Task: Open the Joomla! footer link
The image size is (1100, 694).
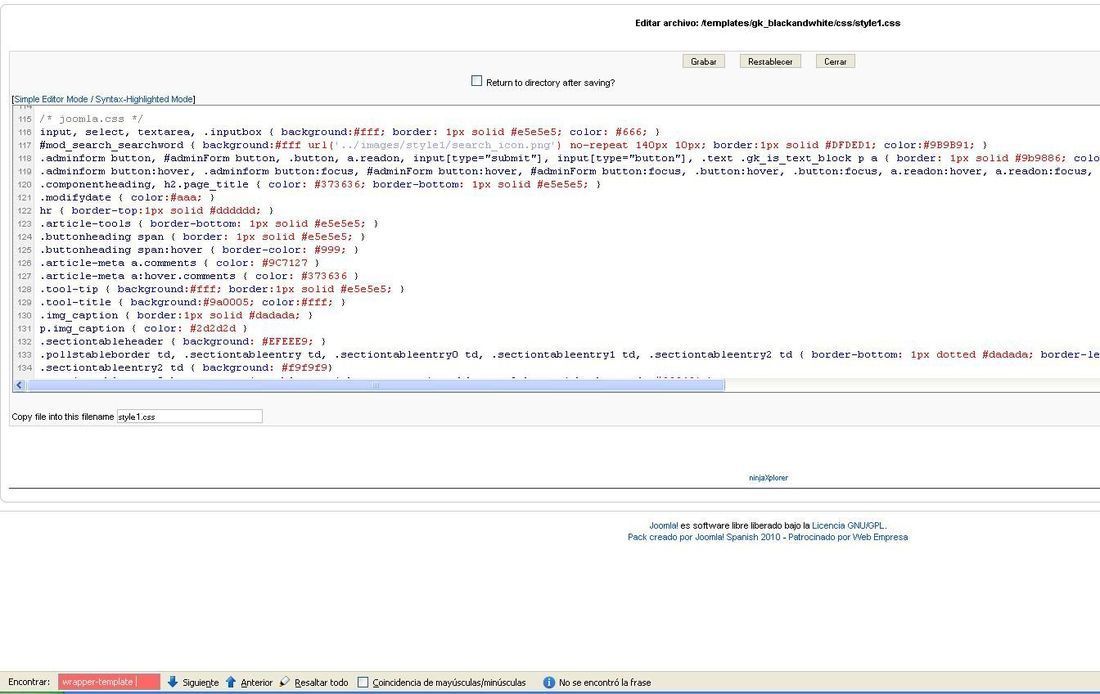Action: [663, 526]
